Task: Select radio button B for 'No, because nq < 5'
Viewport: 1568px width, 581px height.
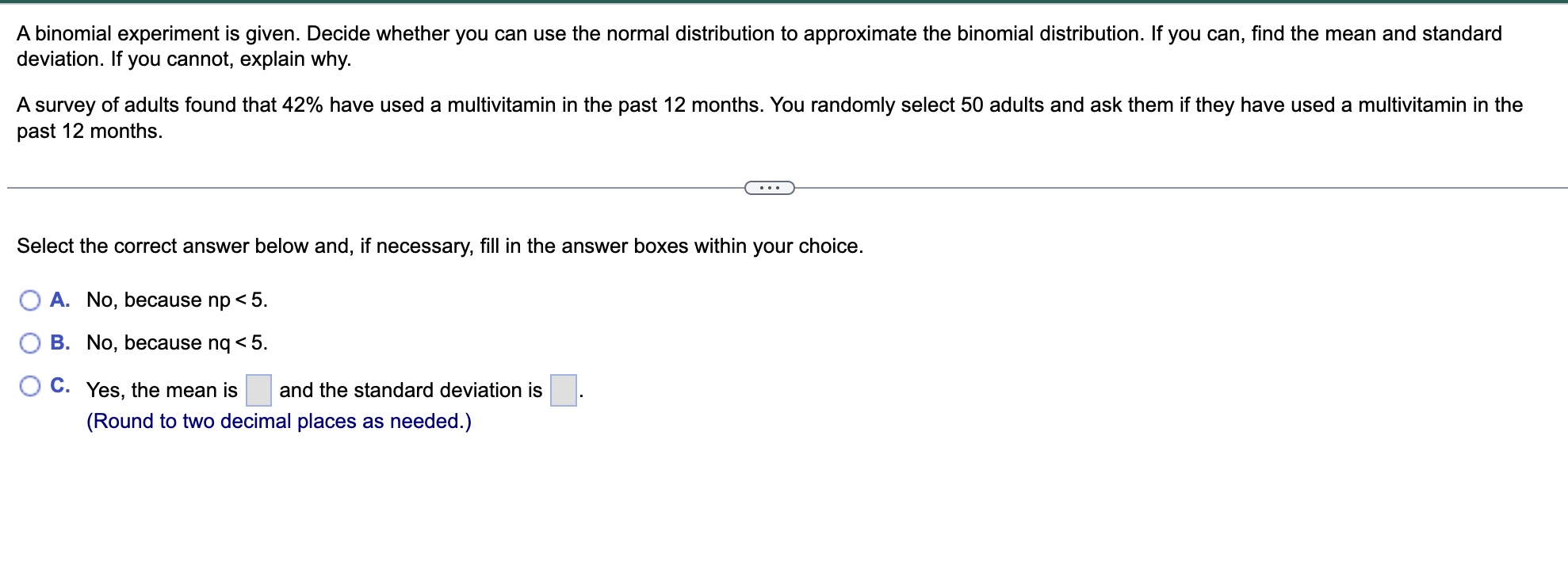Action: point(30,342)
